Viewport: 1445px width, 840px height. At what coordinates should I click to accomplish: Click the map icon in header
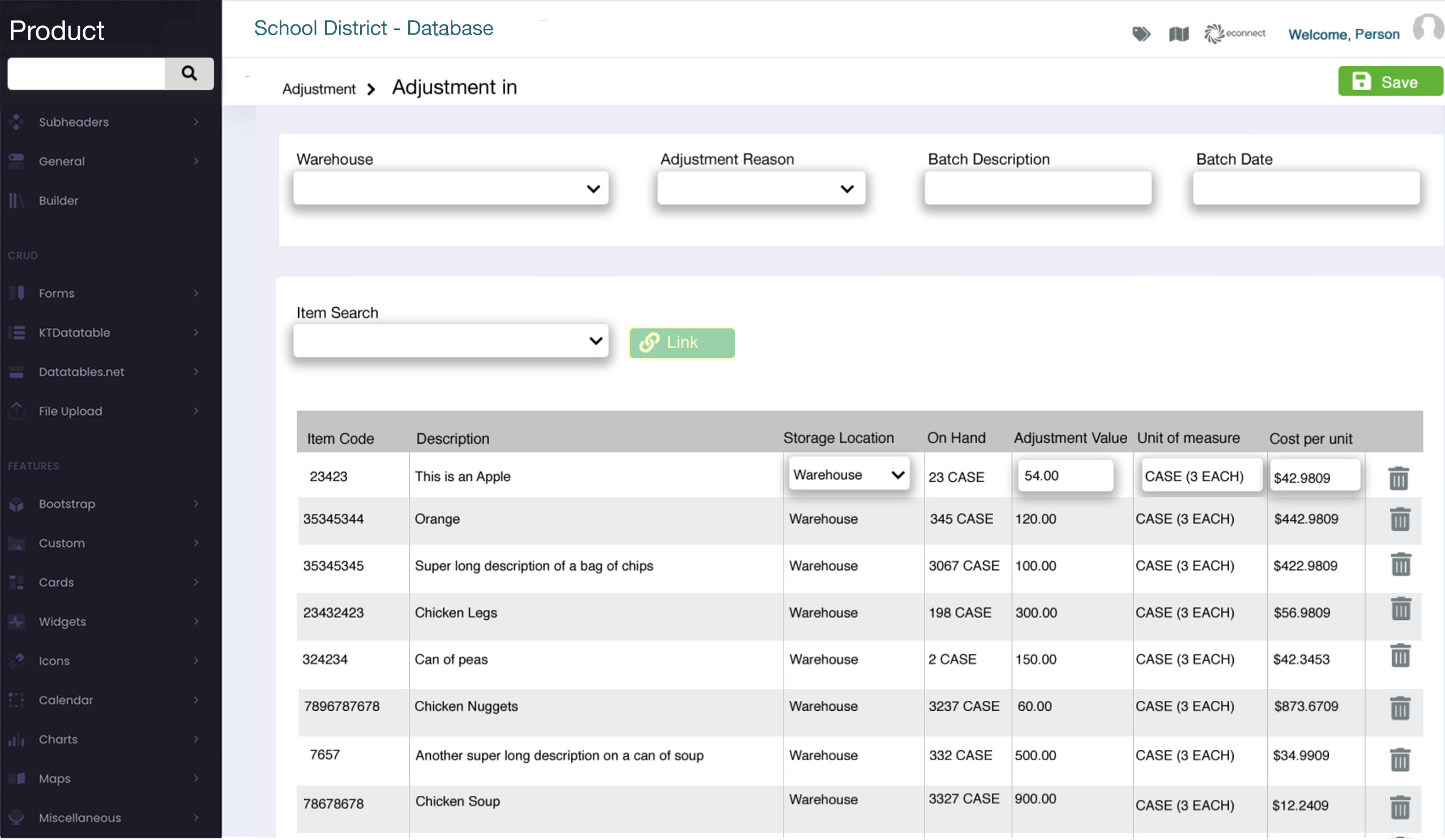click(1178, 34)
